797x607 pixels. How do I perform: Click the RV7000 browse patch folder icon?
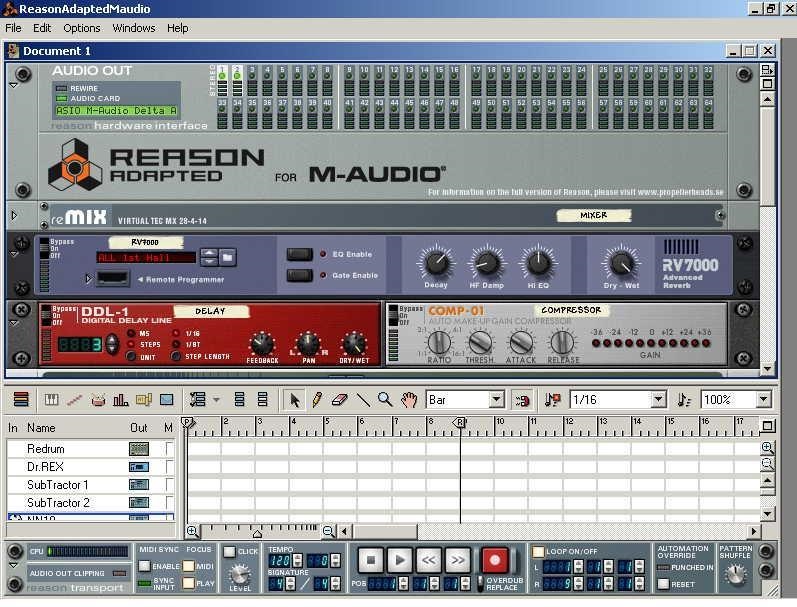(227, 258)
